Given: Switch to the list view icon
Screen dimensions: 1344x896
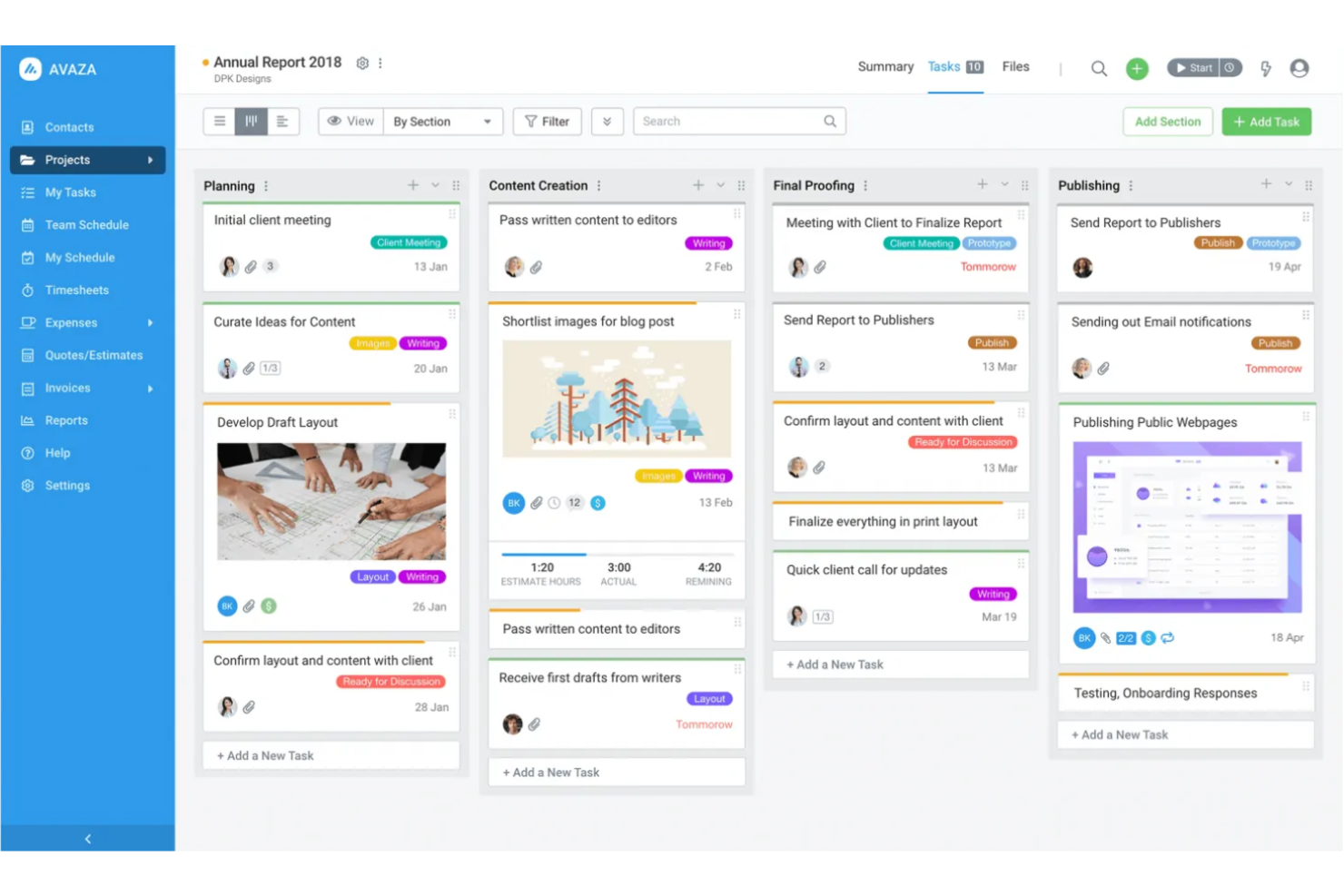Looking at the screenshot, I should pos(220,121).
